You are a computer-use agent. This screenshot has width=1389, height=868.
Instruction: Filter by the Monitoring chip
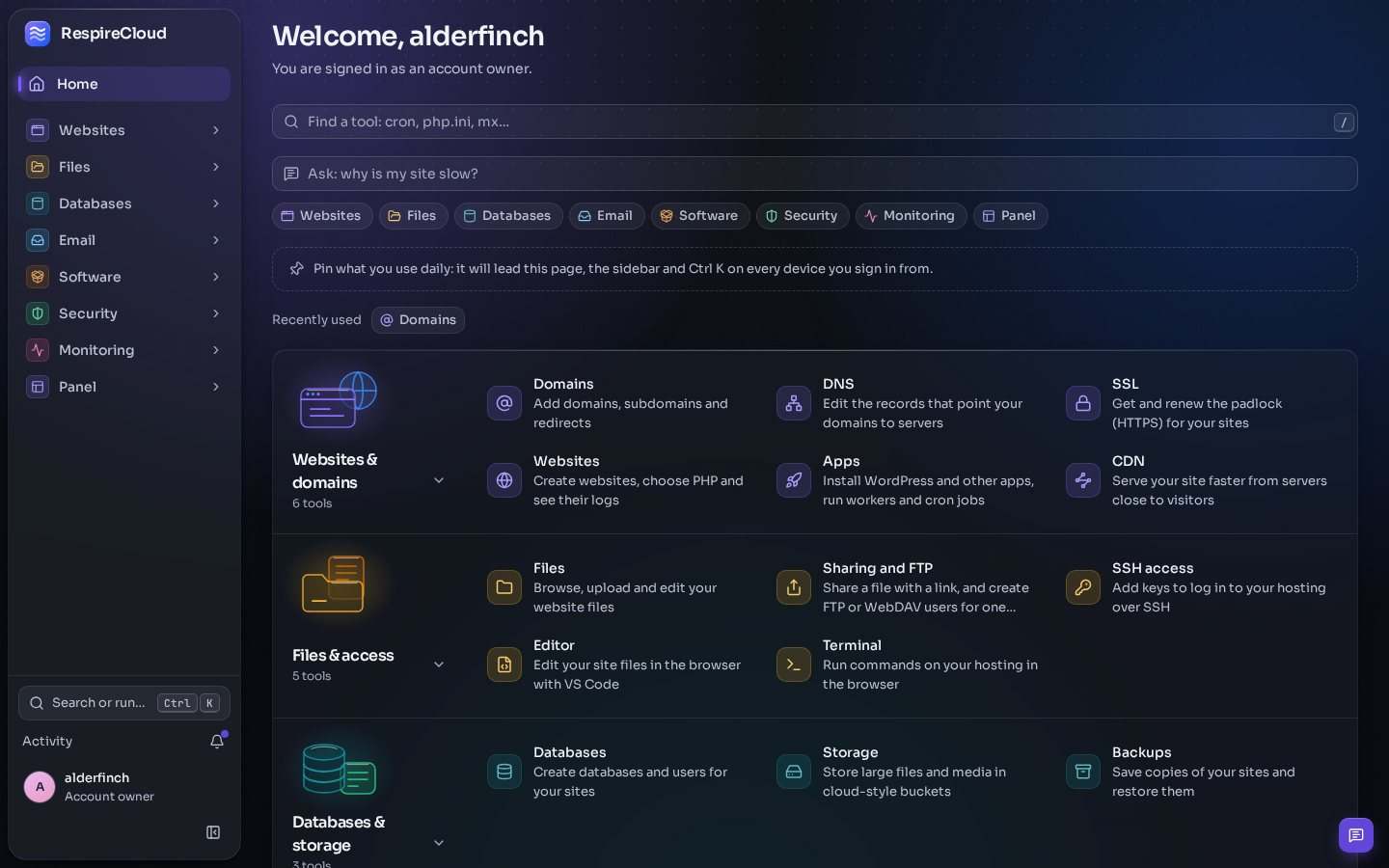[911, 216]
